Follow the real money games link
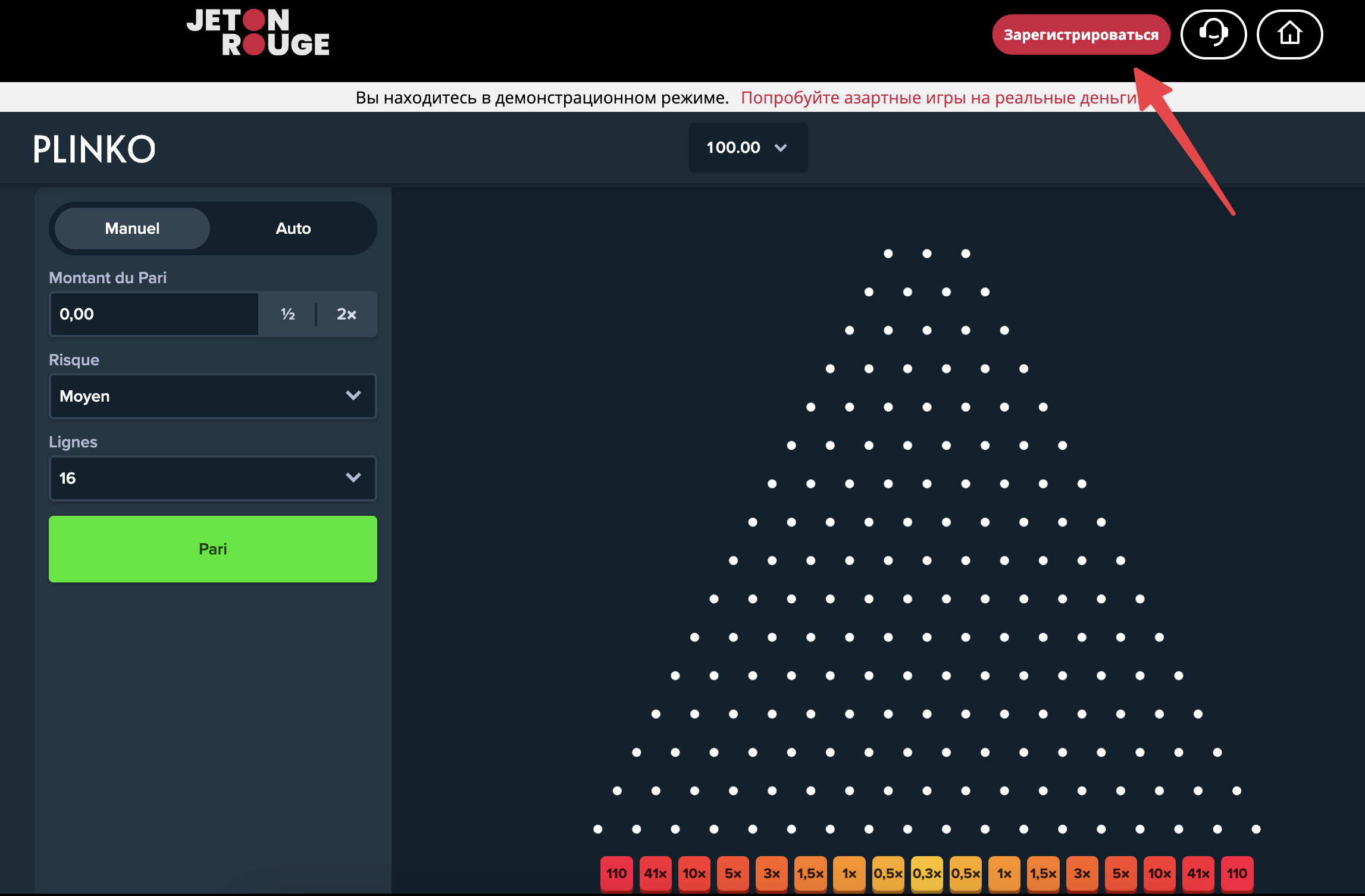1365x896 pixels. click(x=940, y=98)
